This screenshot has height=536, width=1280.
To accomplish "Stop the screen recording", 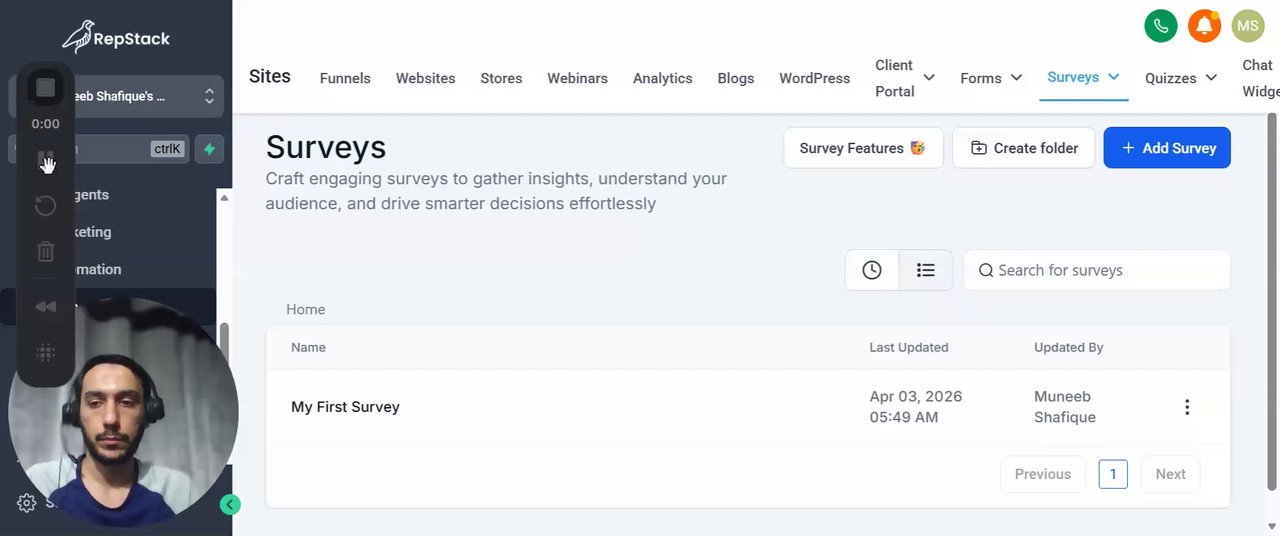I will [45, 88].
